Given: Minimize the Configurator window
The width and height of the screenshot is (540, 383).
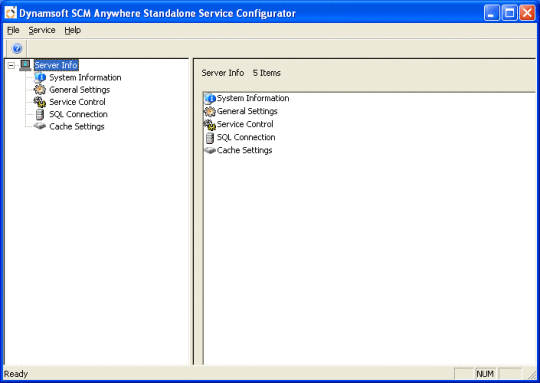Looking at the screenshot, I should coord(491,13).
